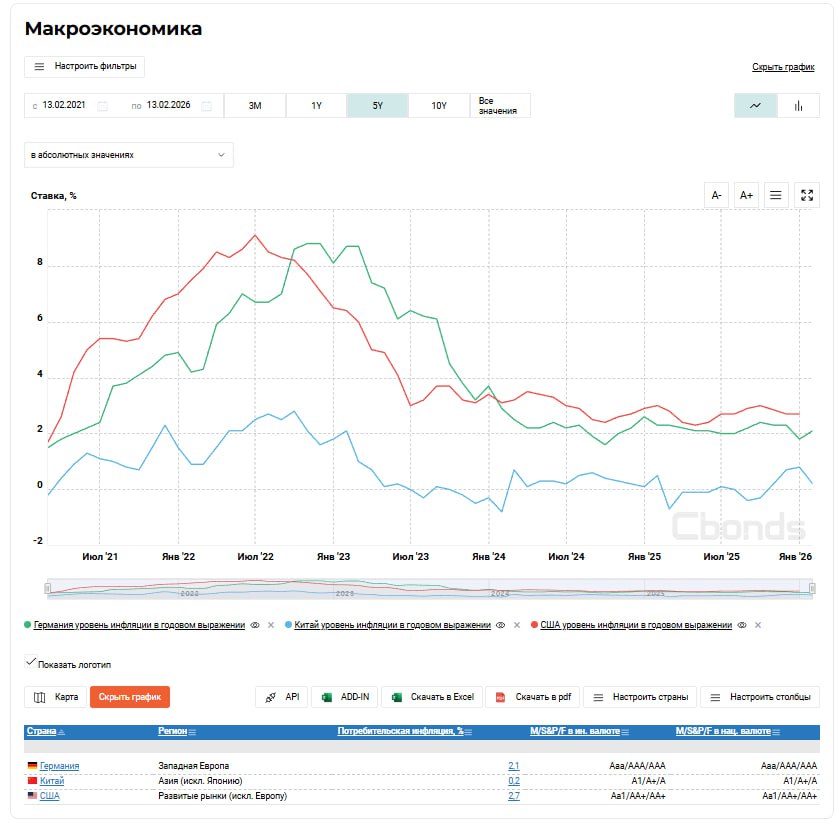Toggle visibility of Germany inflation series
The width and height of the screenshot is (835, 825).
[255, 625]
